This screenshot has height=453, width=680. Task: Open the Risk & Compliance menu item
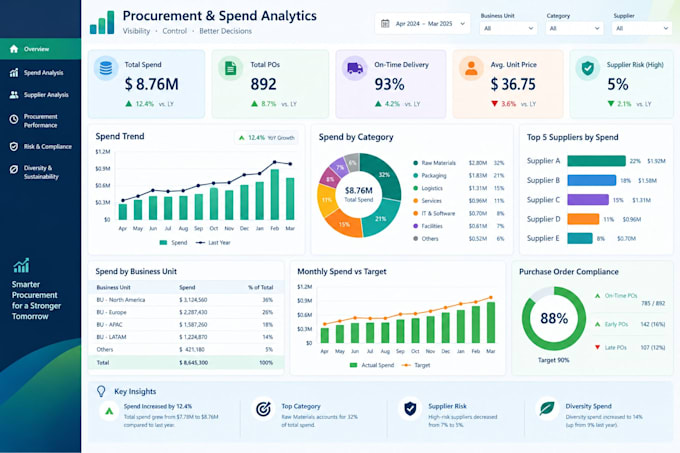click(x=40, y=147)
